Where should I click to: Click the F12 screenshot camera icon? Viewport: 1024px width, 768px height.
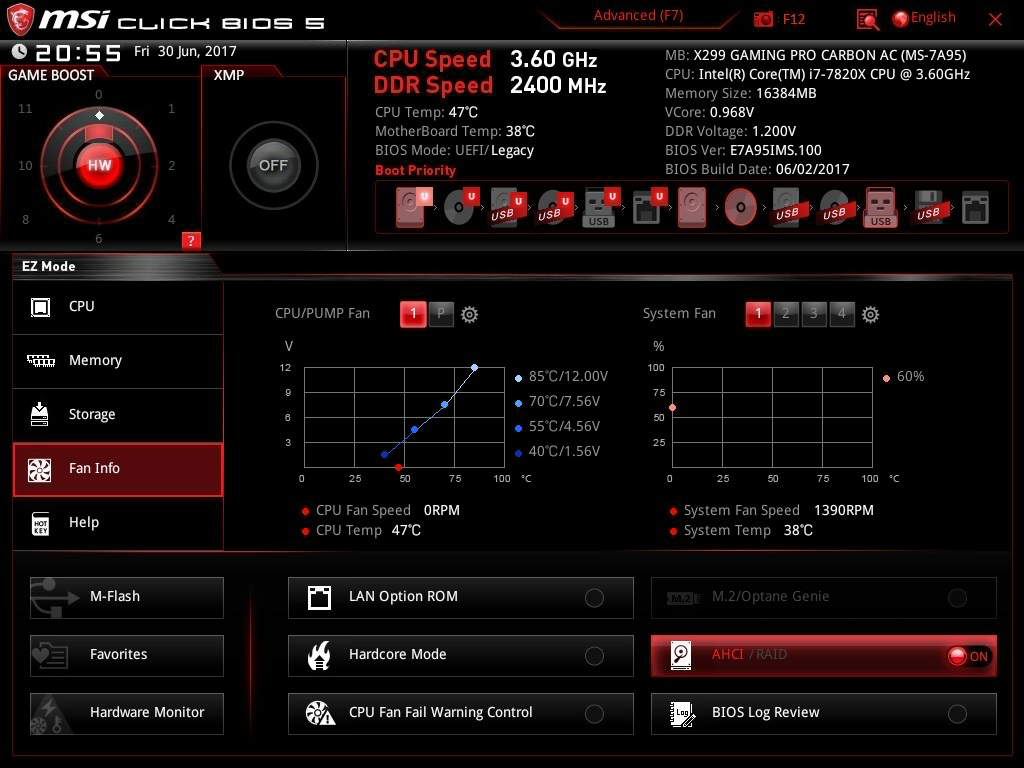[764, 19]
